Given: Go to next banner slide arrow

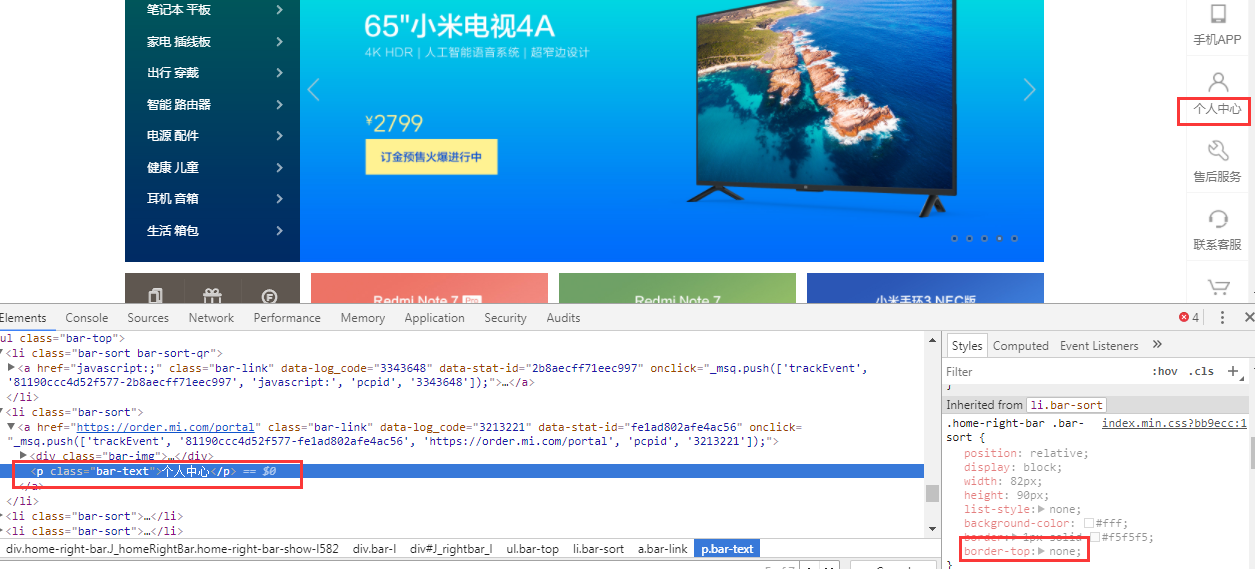Looking at the screenshot, I should tap(1030, 90).
